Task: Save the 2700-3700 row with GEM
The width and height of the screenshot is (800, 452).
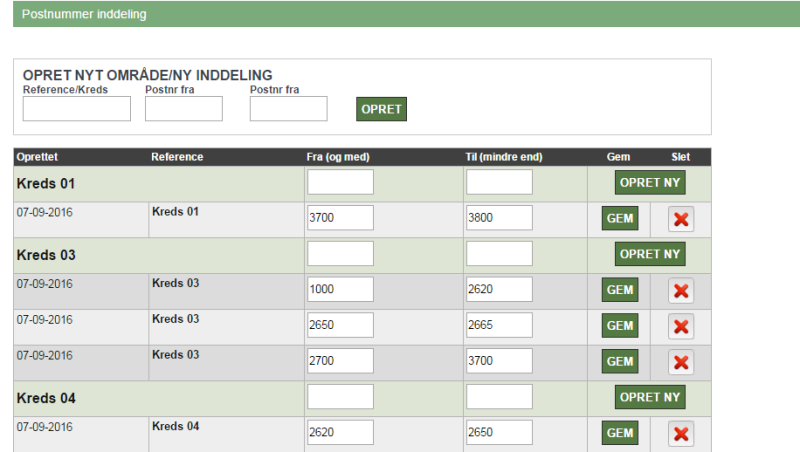Action: pyautogui.click(x=620, y=361)
